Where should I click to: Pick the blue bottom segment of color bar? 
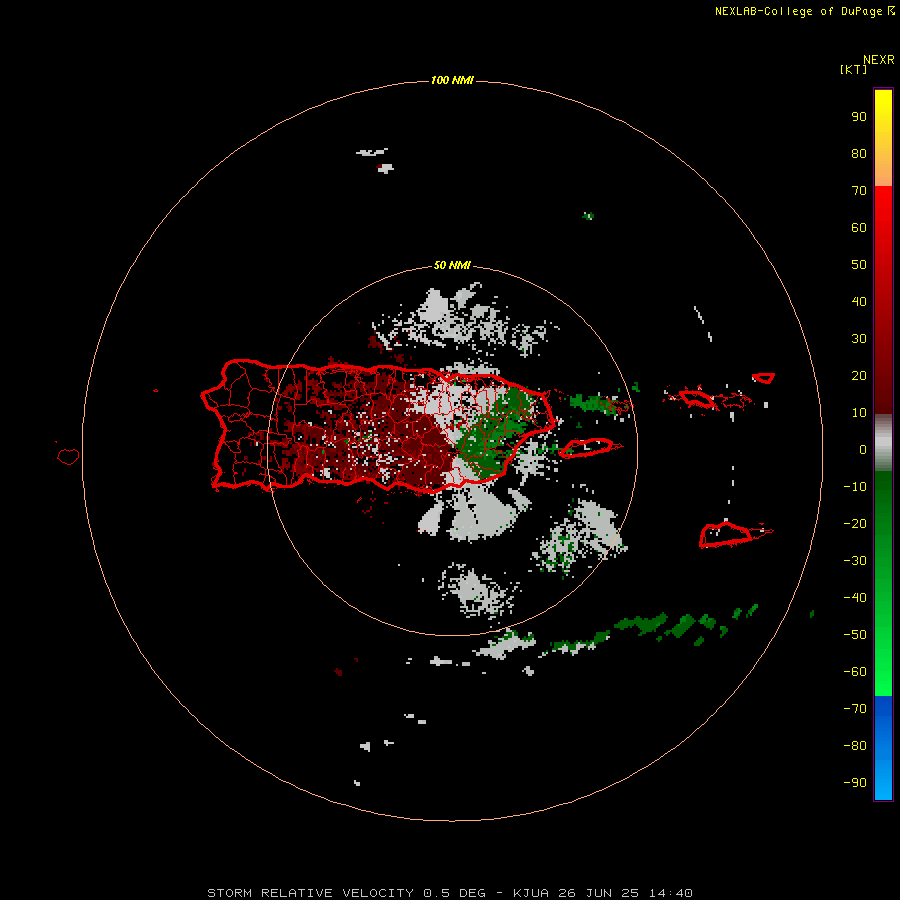[x=883, y=748]
